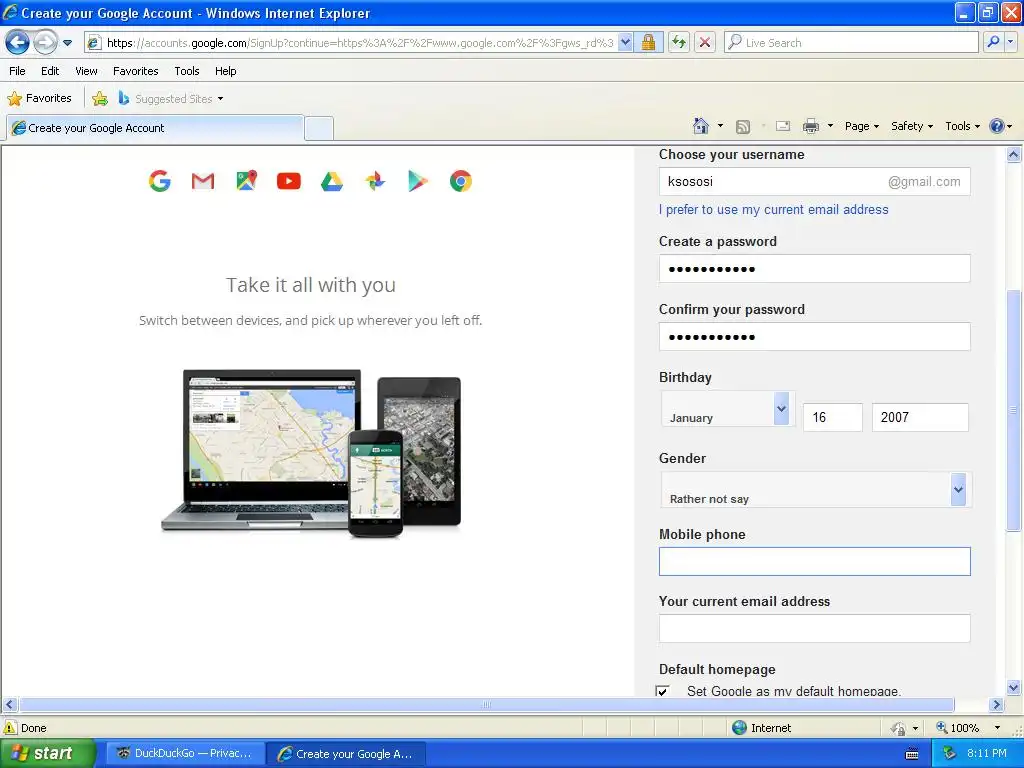Open the Edit menu
This screenshot has height=768, width=1024.
[x=50, y=71]
